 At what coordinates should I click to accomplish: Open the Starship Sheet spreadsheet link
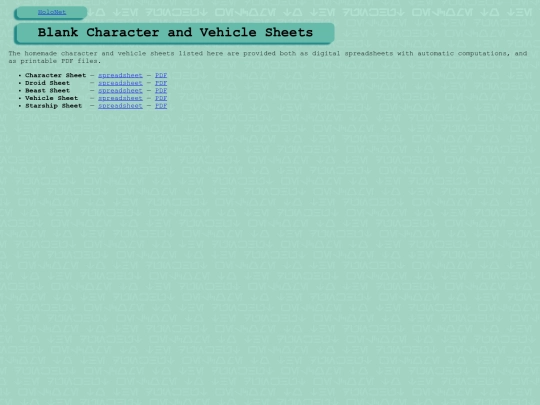(x=120, y=106)
